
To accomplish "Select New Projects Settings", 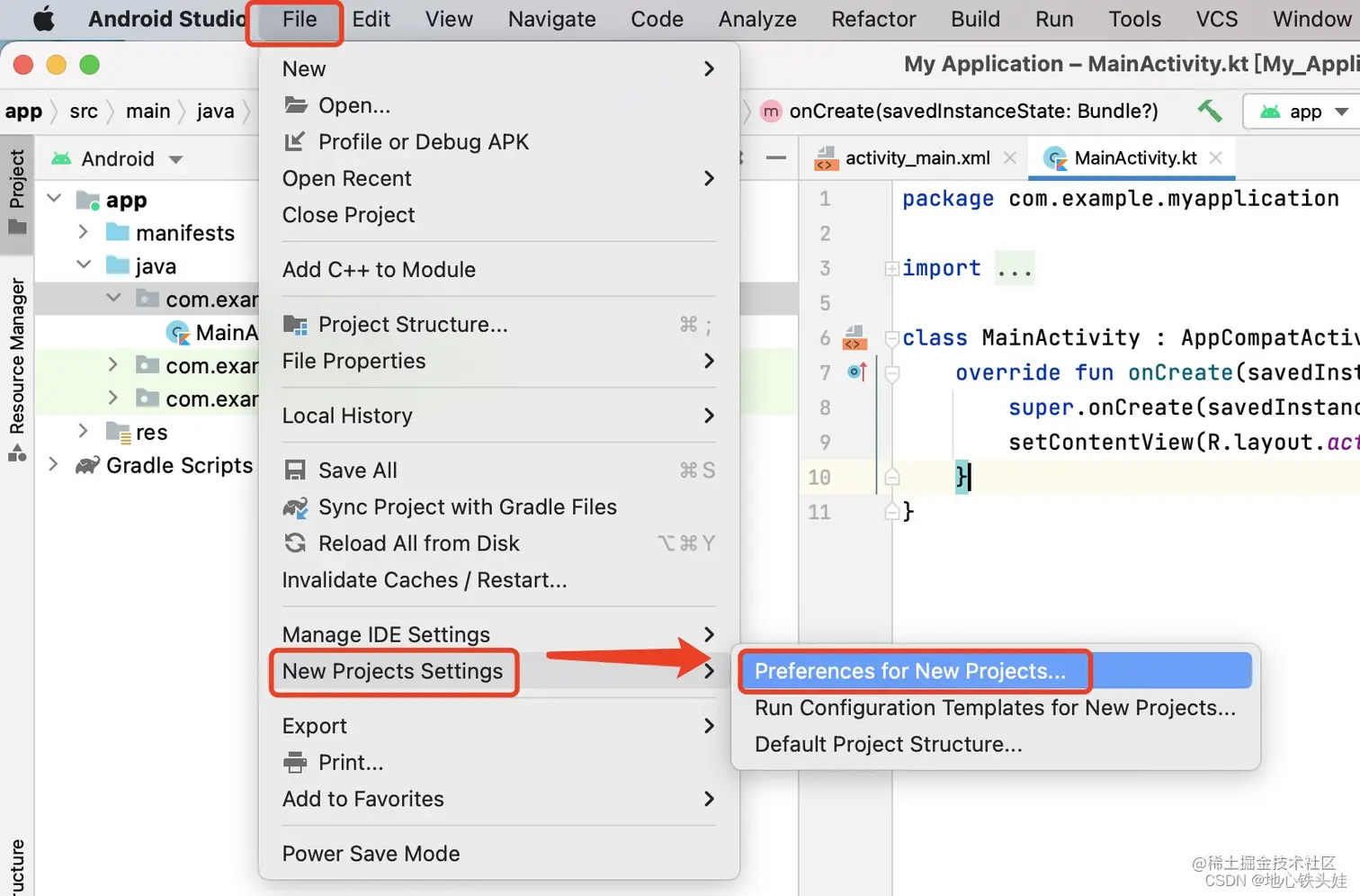I will click(x=499, y=671).
